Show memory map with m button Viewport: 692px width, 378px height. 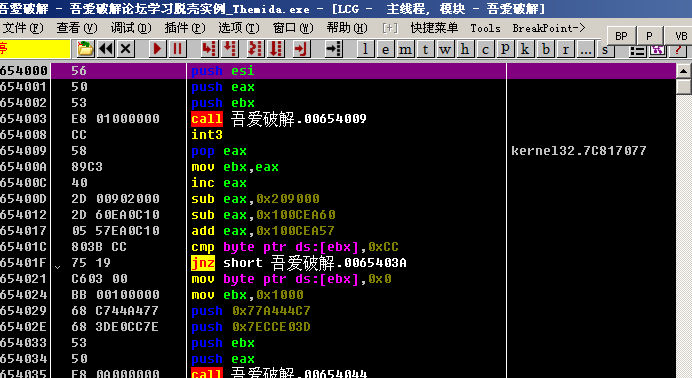(x=405, y=49)
